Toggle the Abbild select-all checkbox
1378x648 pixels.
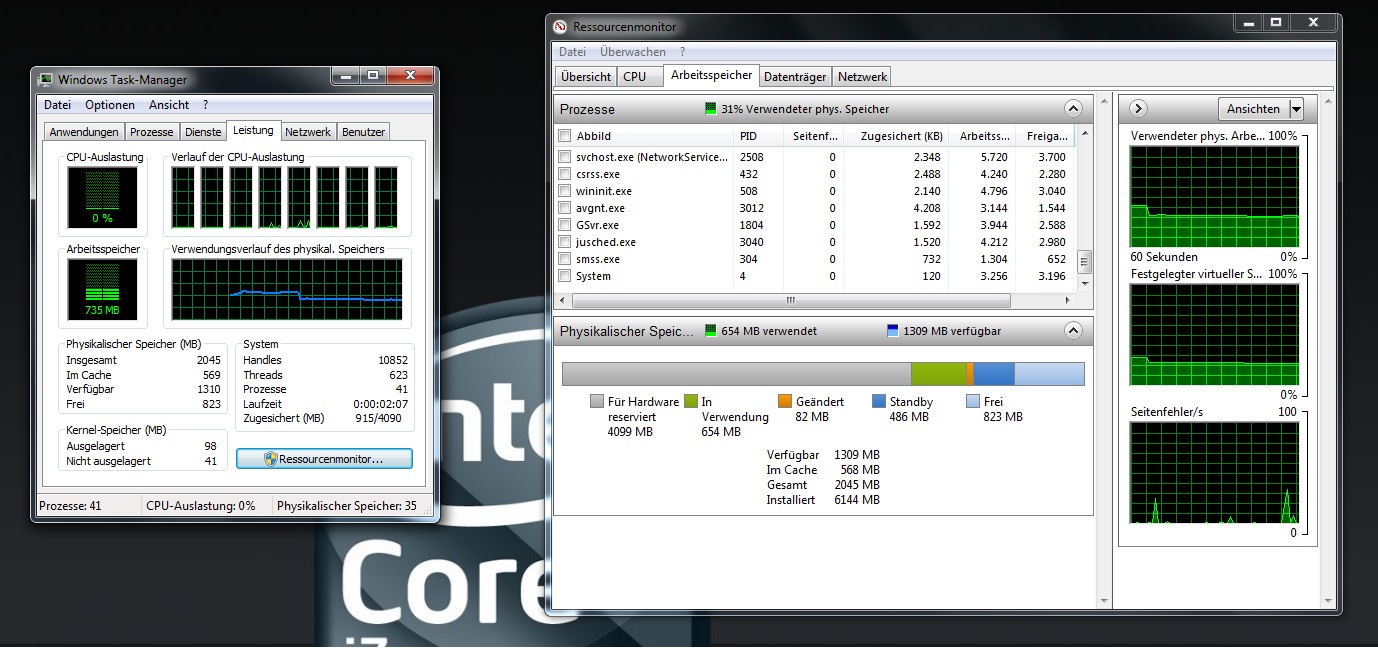click(565, 136)
